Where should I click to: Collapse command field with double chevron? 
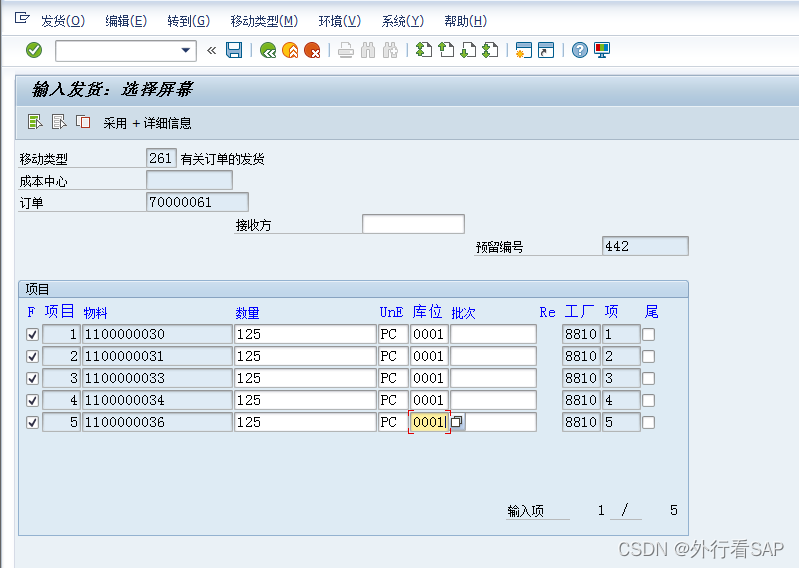[x=211, y=50]
